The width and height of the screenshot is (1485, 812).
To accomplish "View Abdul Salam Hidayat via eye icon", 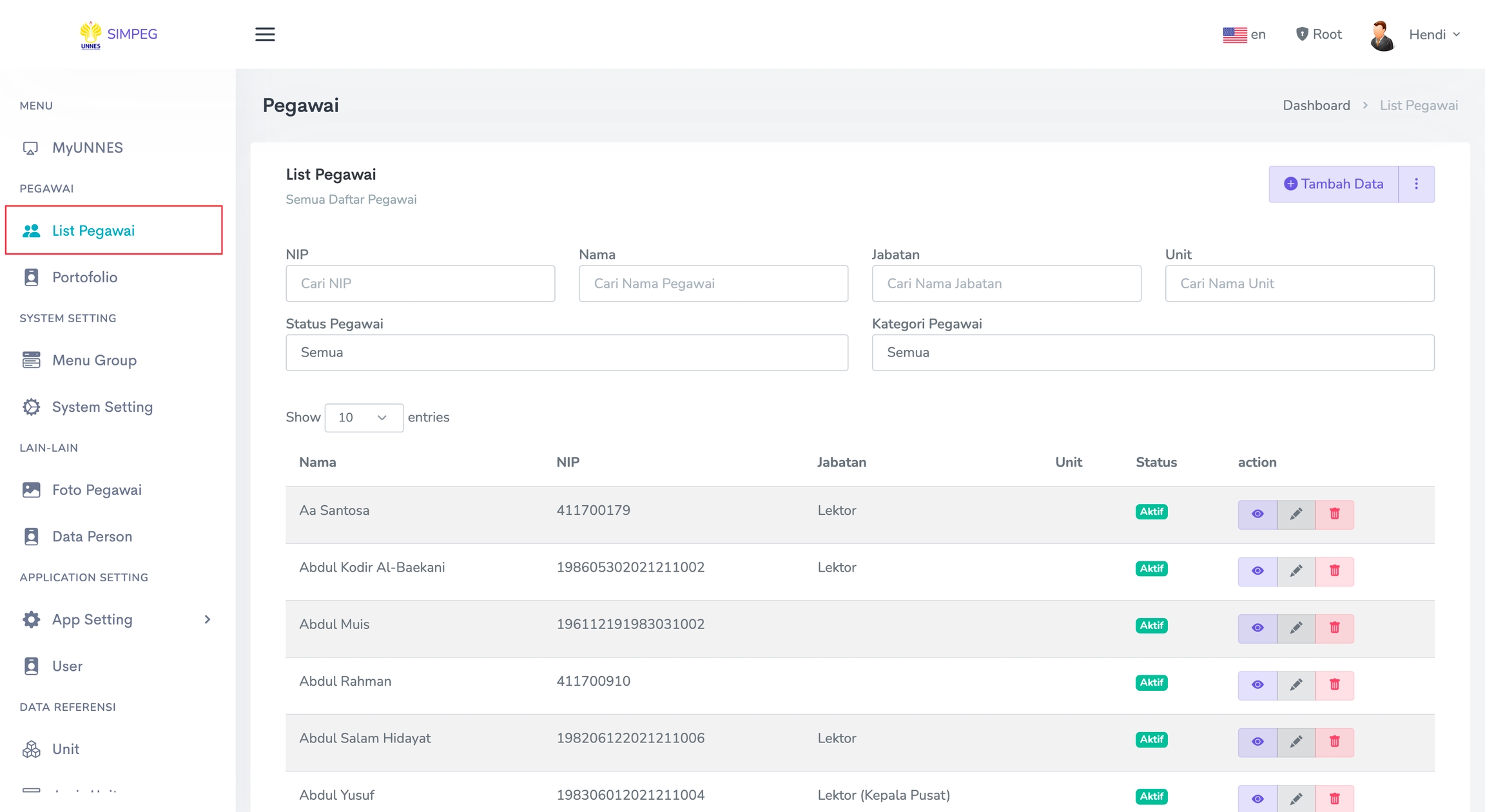I will point(1257,741).
